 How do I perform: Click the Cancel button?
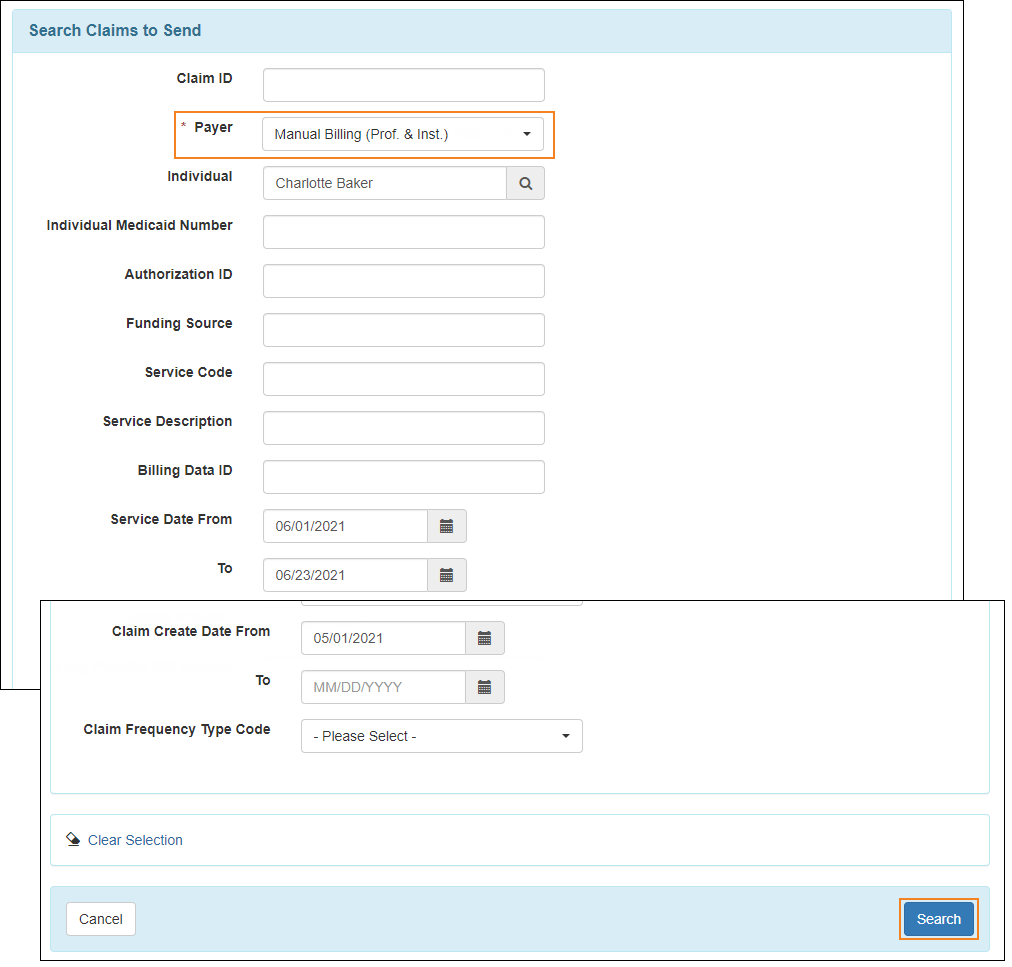(x=100, y=918)
